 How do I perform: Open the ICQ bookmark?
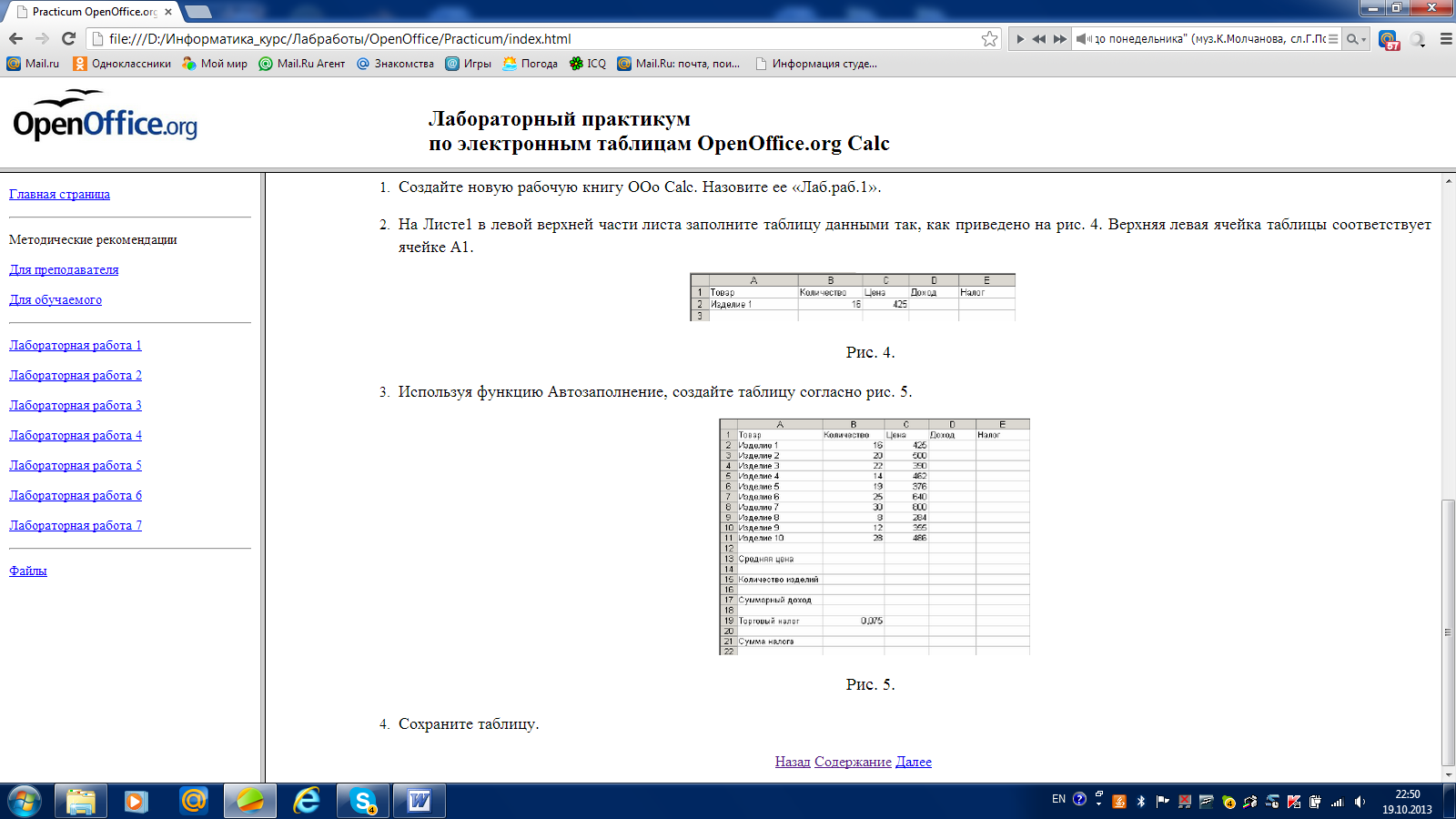coord(587,64)
